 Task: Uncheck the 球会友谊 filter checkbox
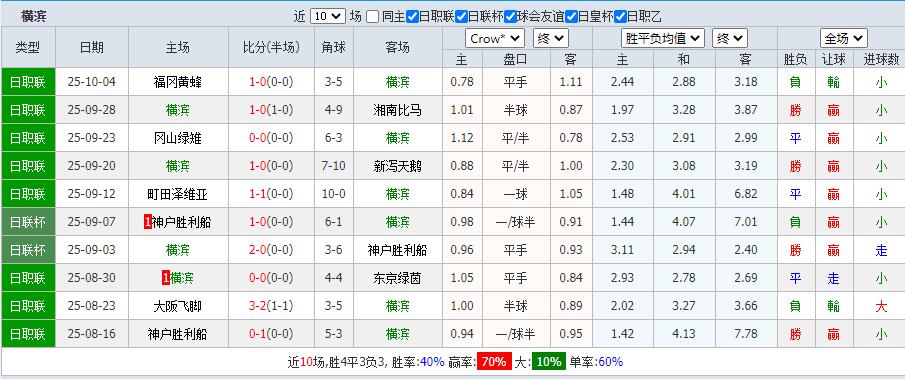pyautogui.click(x=510, y=16)
